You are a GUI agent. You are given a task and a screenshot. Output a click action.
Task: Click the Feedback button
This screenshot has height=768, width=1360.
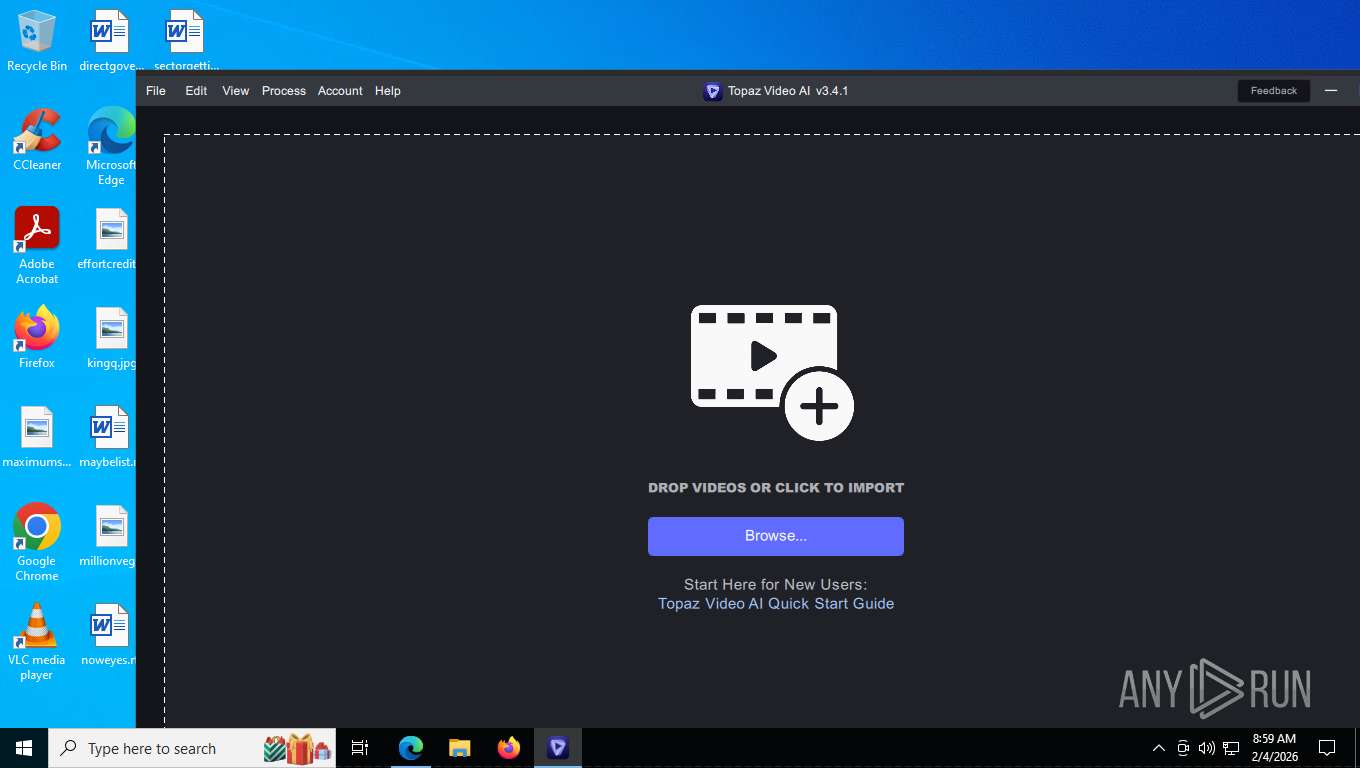(x=1274, y=91)
